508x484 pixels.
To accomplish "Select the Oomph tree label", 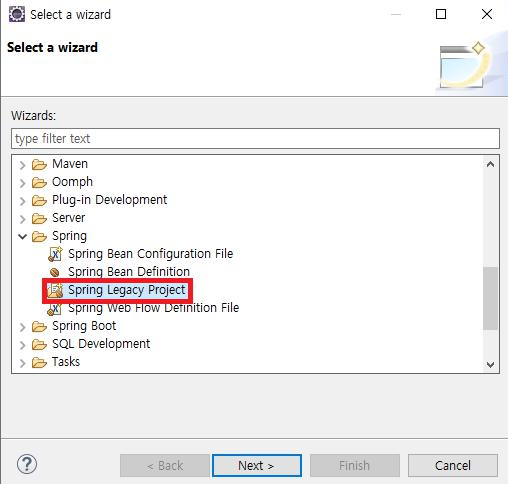I will click(72, 182).
